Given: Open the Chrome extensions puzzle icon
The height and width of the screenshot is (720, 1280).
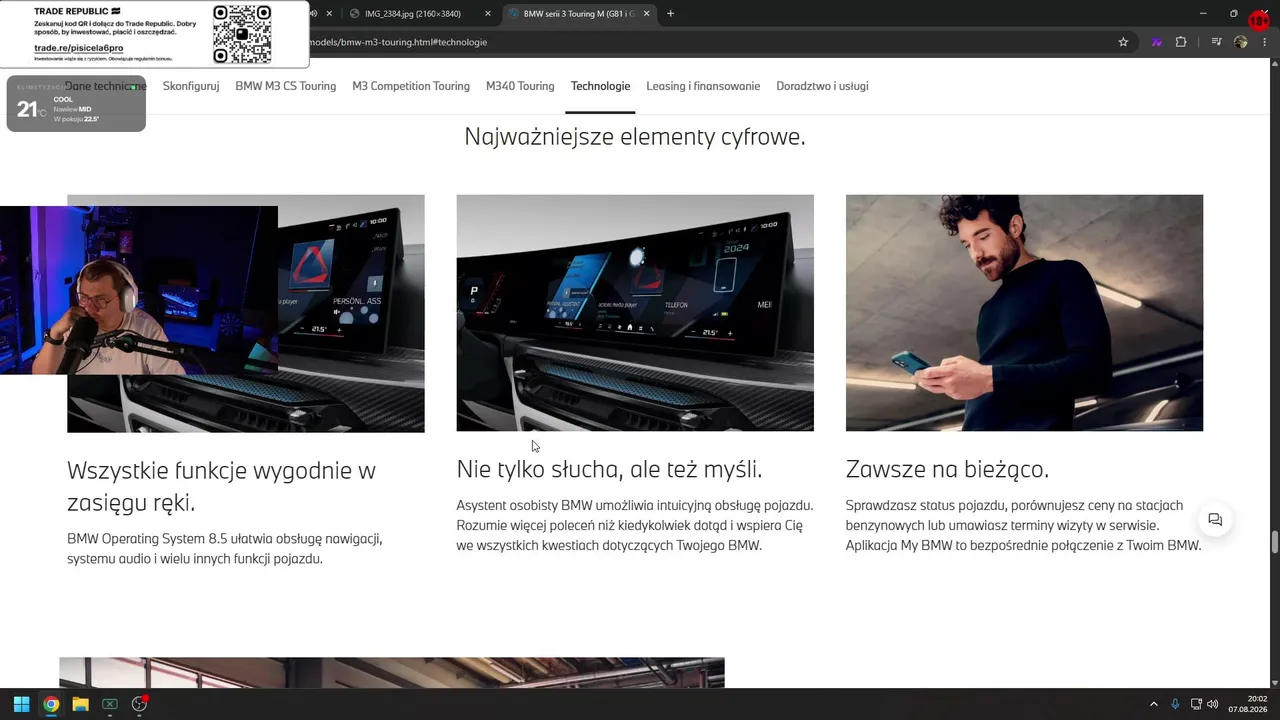Looking at the screenshot, I should point(1181,42).
